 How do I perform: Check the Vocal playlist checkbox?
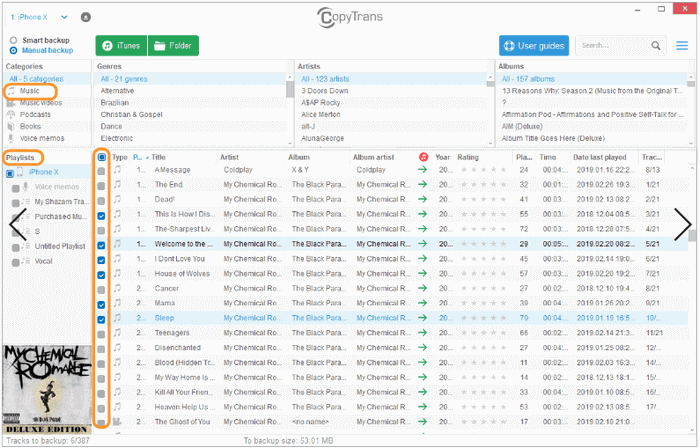16,263
